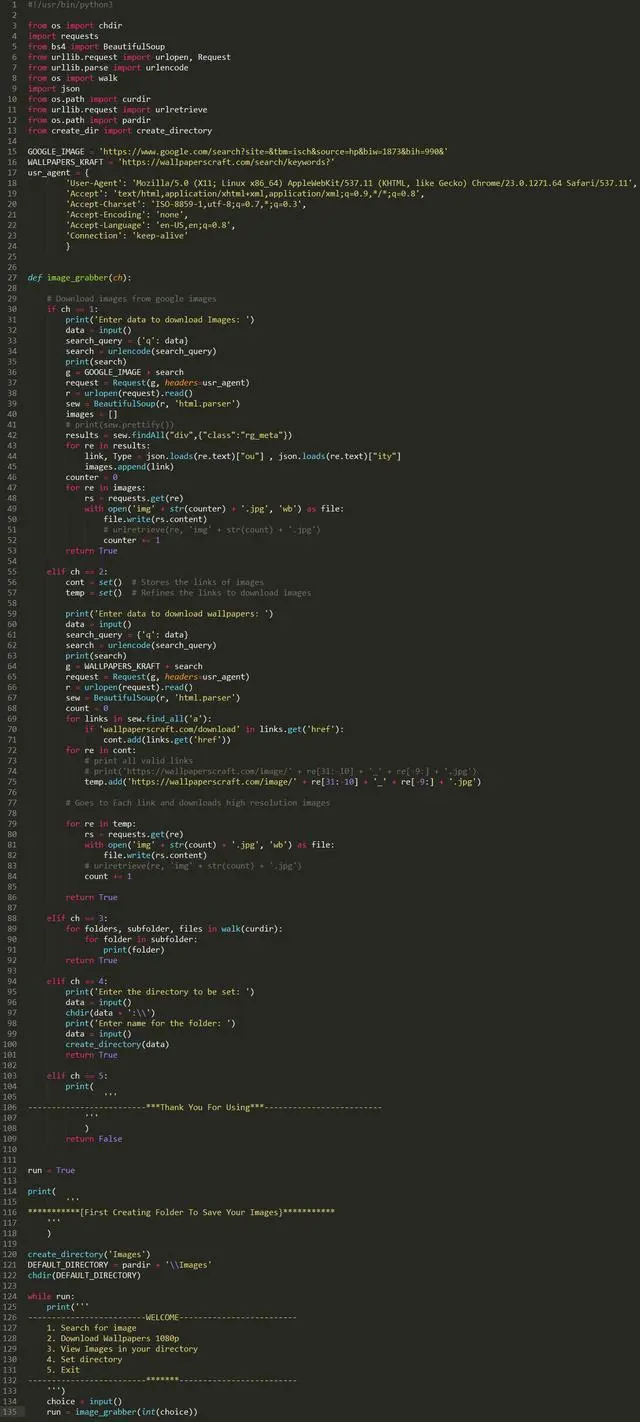Image resolution: width=640 pixels, height=1422 pixels.
Task: Click comment 'Goes to Each link and downloads'
Action: point(198,802)
